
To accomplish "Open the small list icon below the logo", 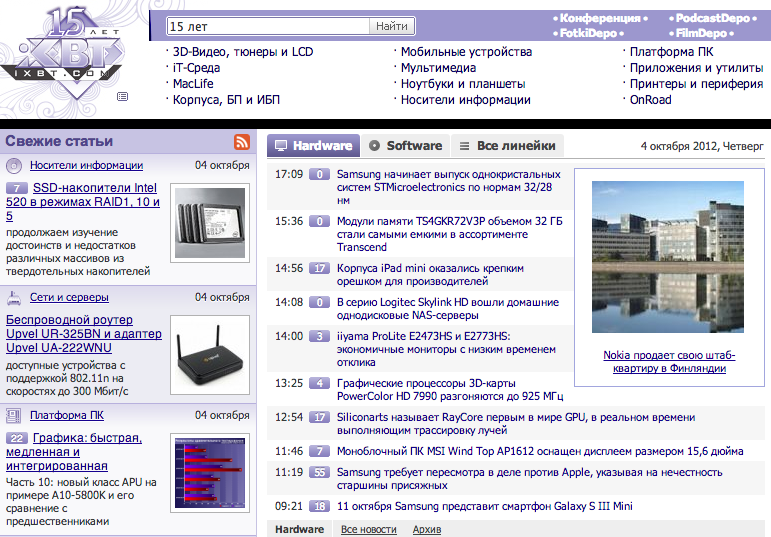I will click(x=122, y=96).
